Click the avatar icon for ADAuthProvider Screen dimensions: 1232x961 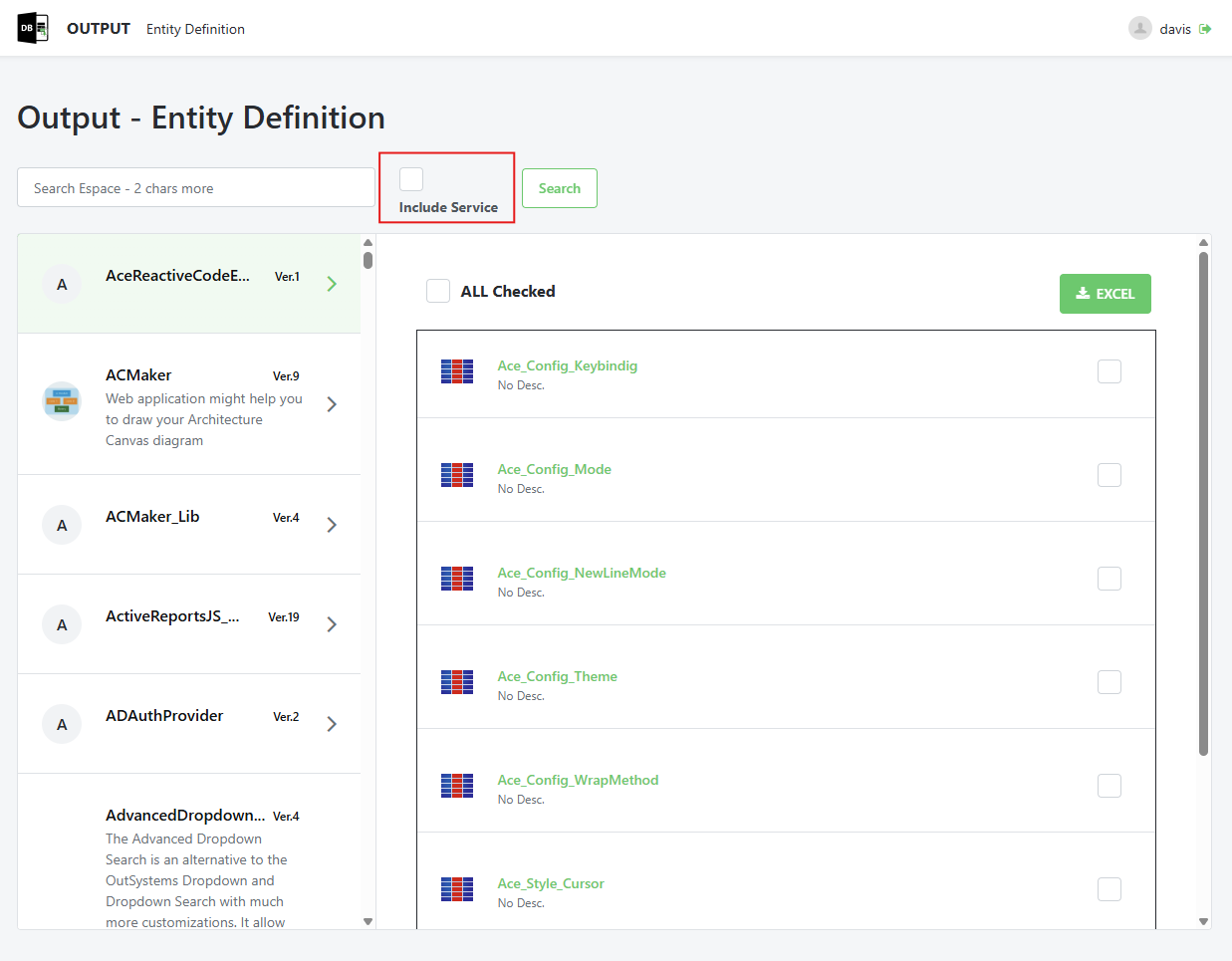click(61, 724)
